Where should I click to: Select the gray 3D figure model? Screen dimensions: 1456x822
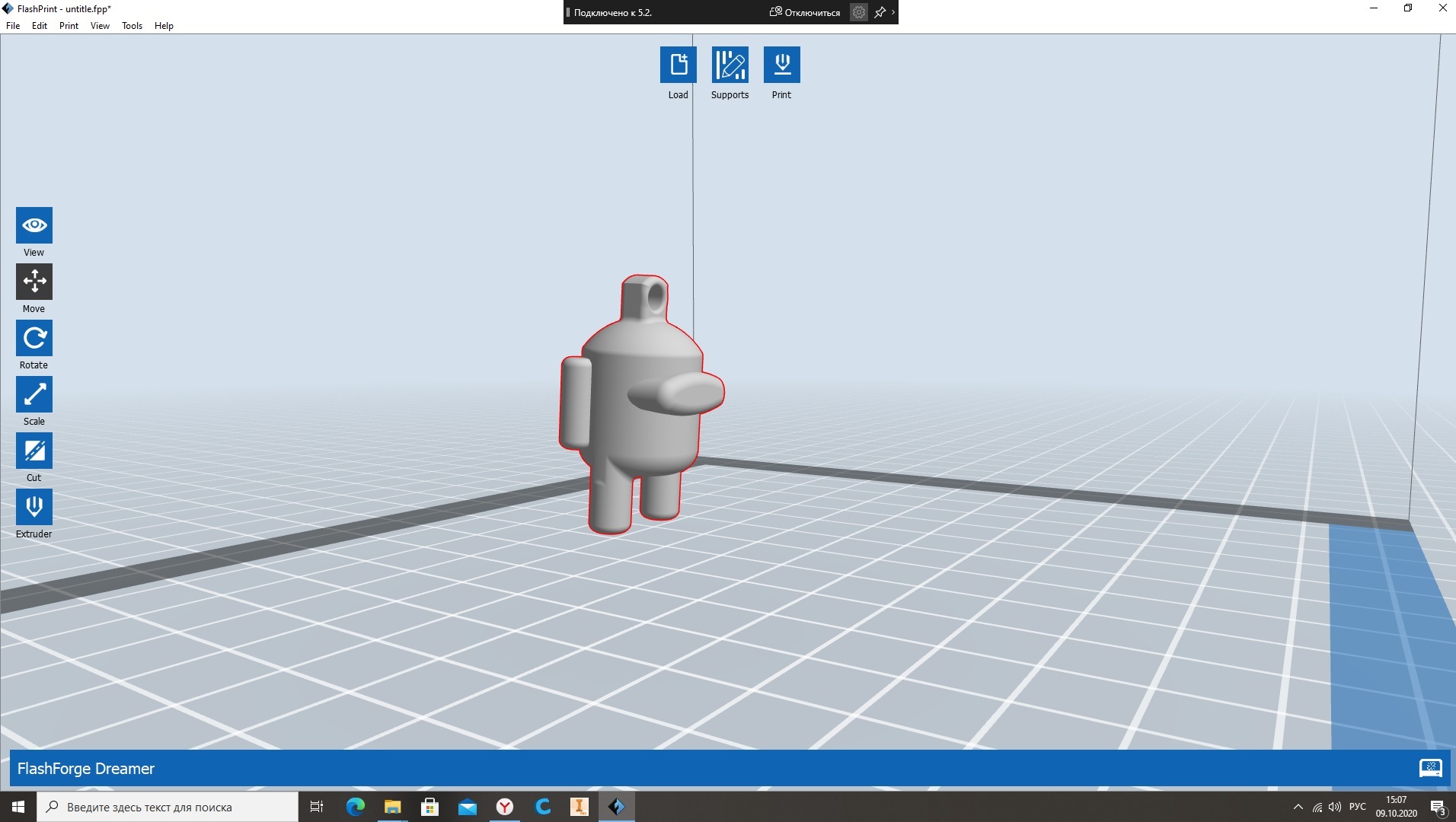click(641, 403)
